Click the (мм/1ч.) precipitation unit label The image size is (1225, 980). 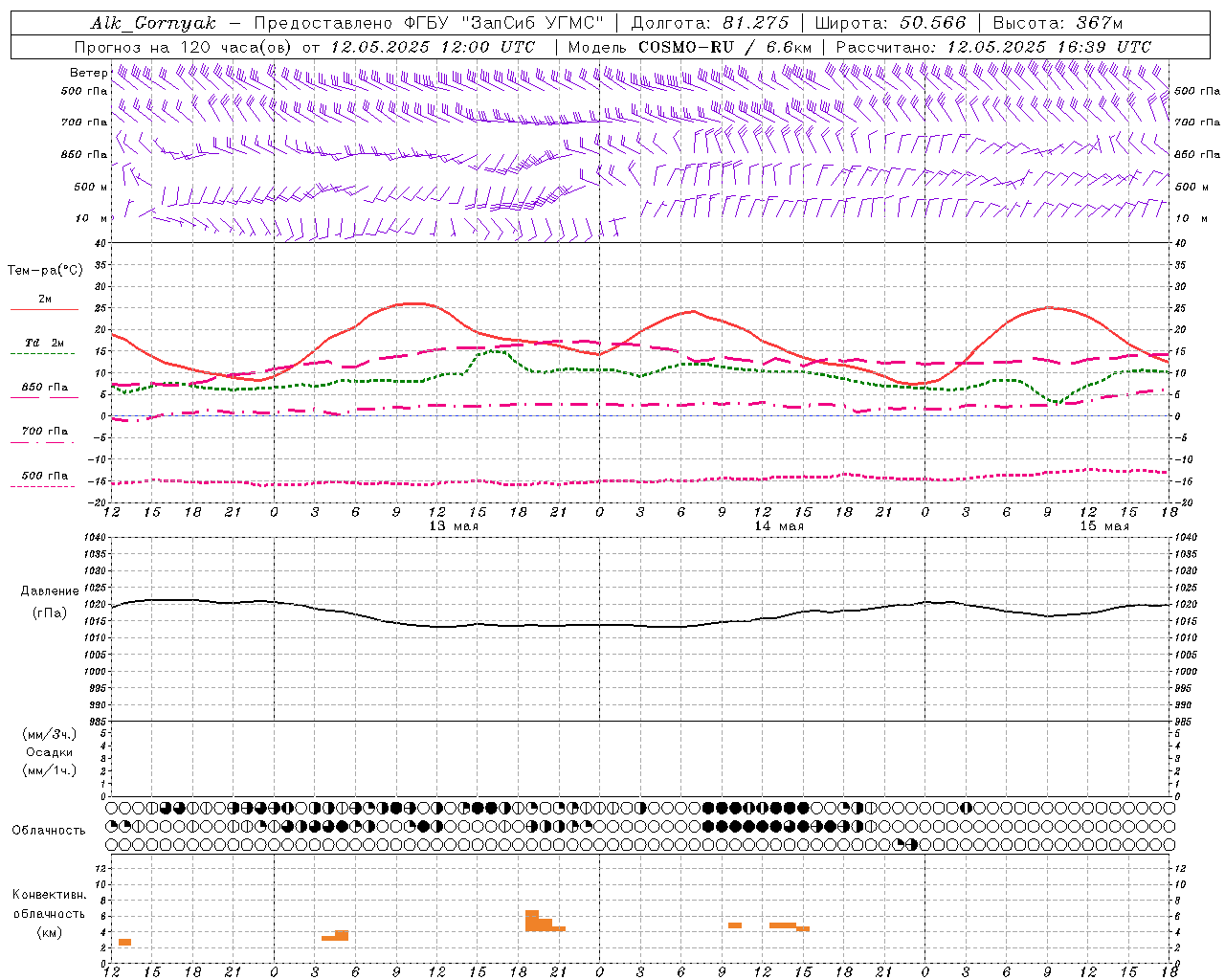50,770
